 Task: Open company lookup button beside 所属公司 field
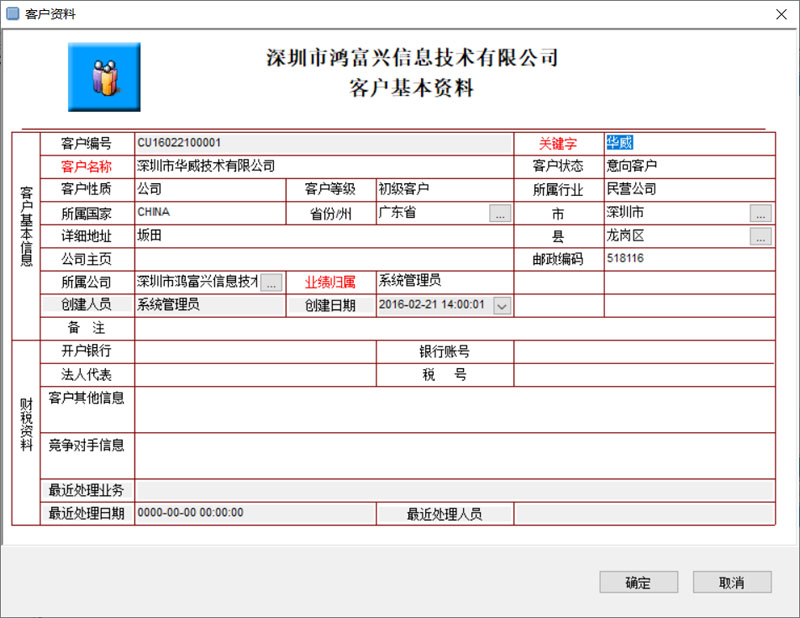tap(271, 282)
